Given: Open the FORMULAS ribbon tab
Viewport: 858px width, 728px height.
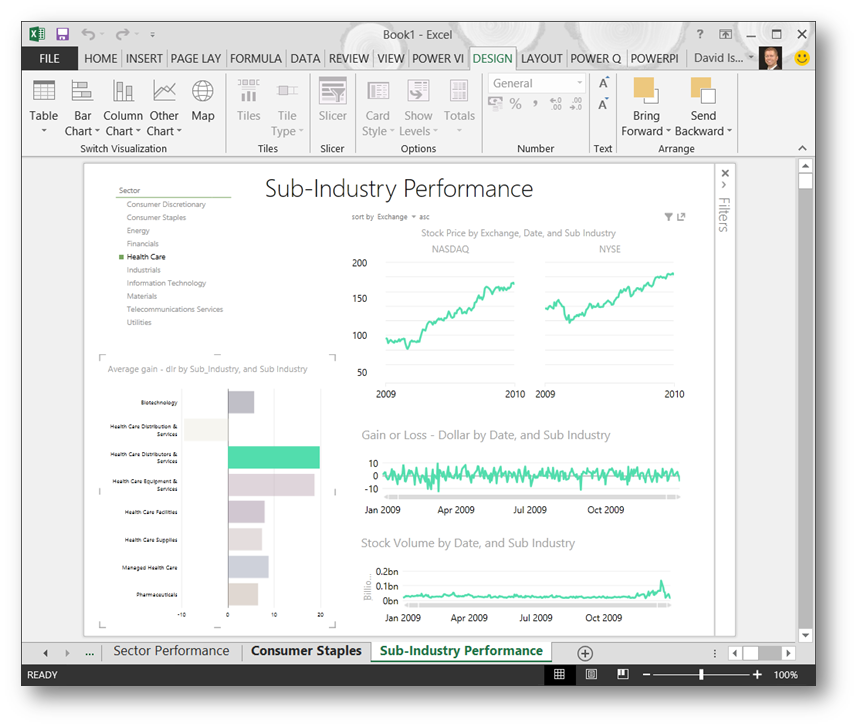Looking at the screenshot, I should coord(256,59).
